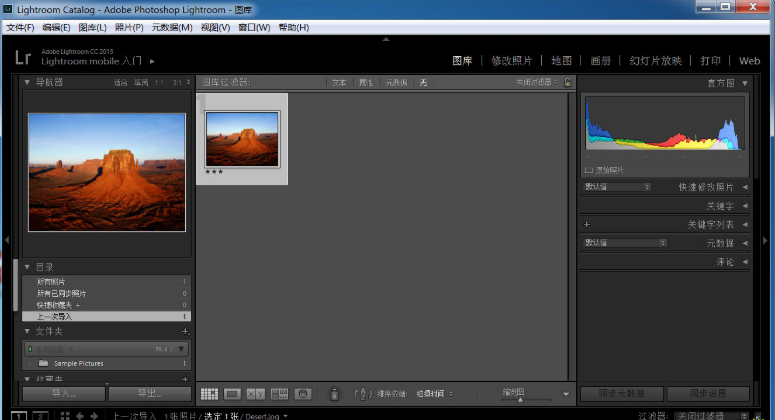
Task: Switch to loupe view icon
Action: (232, 394)
